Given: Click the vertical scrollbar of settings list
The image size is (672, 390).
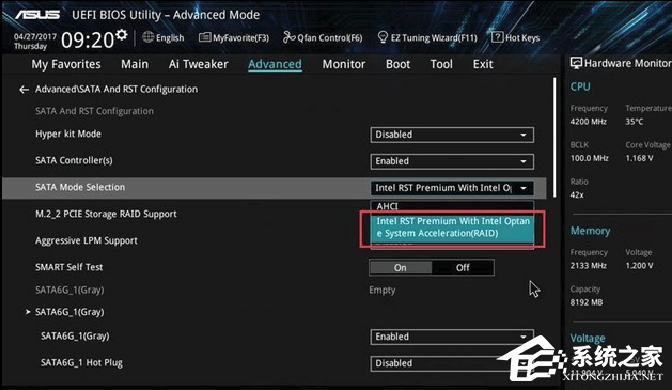Looking at the screenshot, I should click(x=555, y=137).
